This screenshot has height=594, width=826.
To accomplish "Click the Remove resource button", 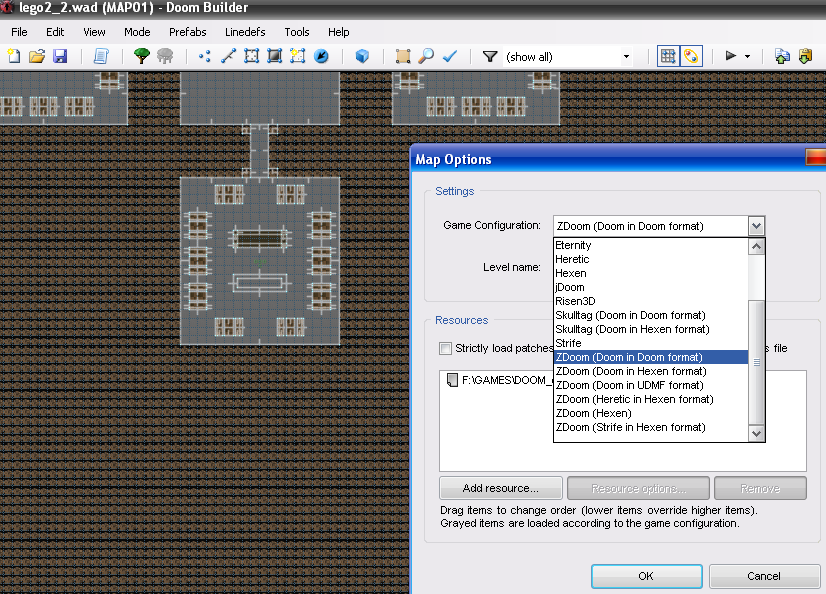I will coord(760,488).
